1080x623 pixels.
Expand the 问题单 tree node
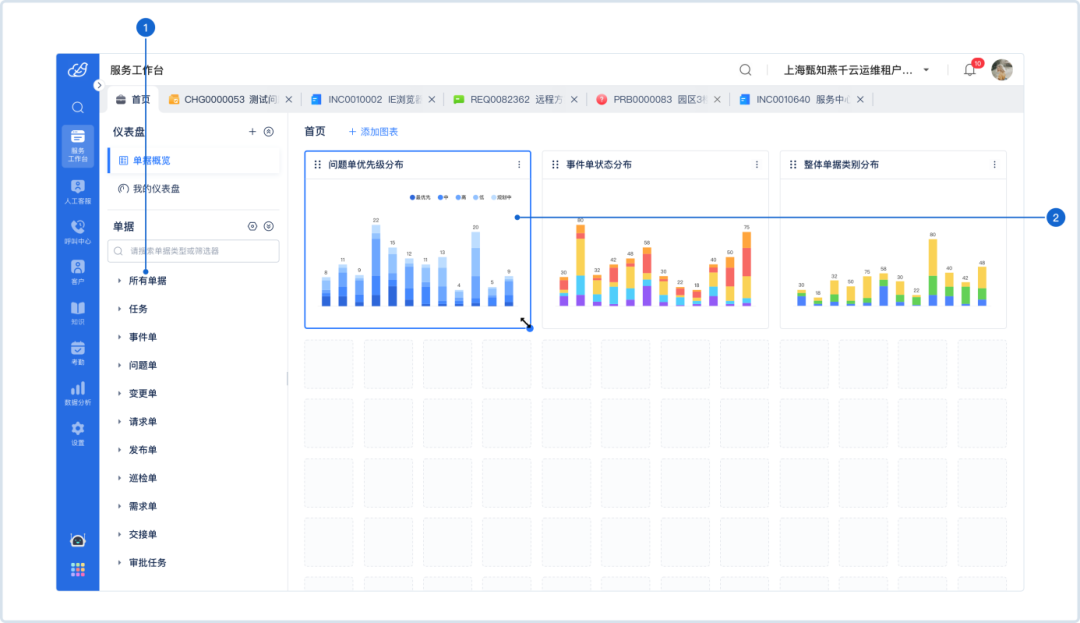coord(119,366)
